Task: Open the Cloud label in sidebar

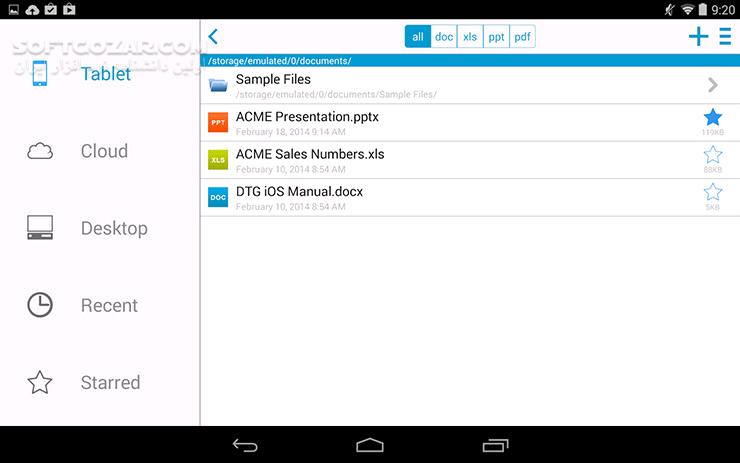Action: [104, 151]
